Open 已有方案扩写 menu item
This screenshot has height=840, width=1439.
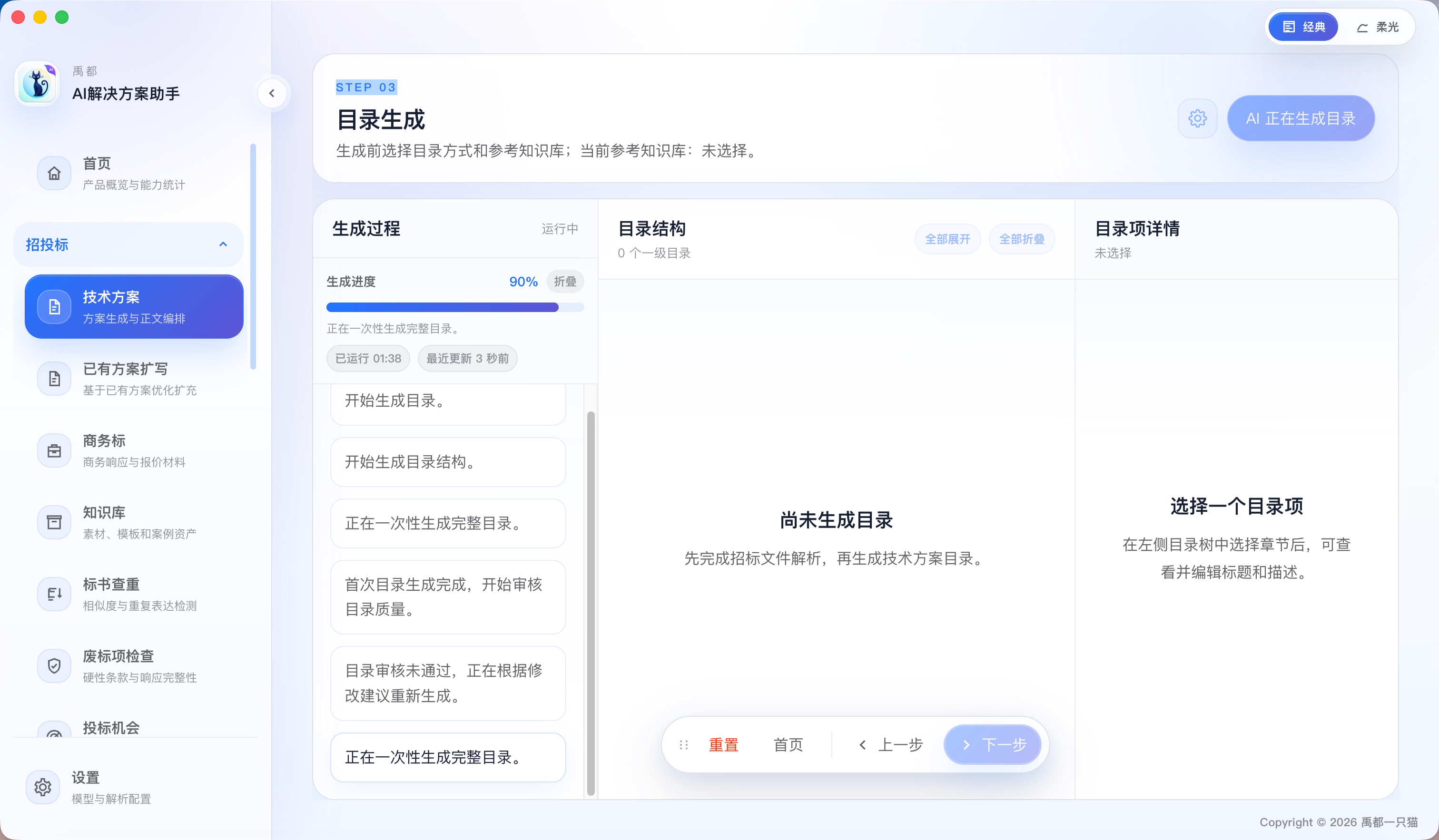click(x=134, y=378)
